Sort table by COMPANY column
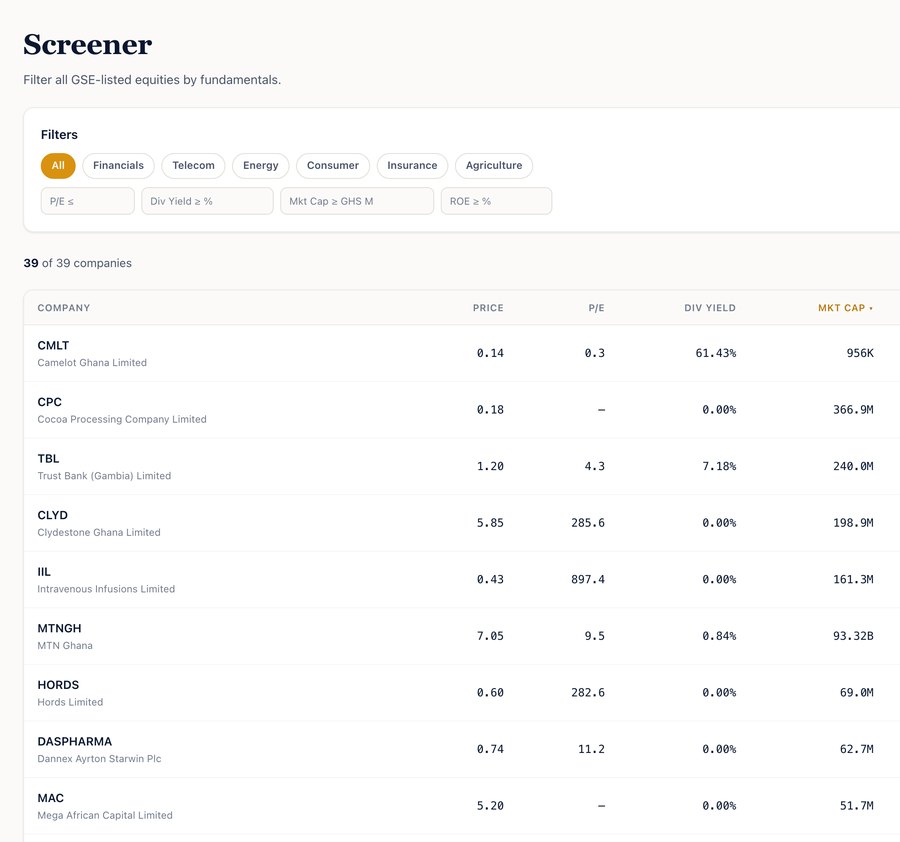Screen dimensions: 900x842 pyautogui.click(x=64, y=308)
